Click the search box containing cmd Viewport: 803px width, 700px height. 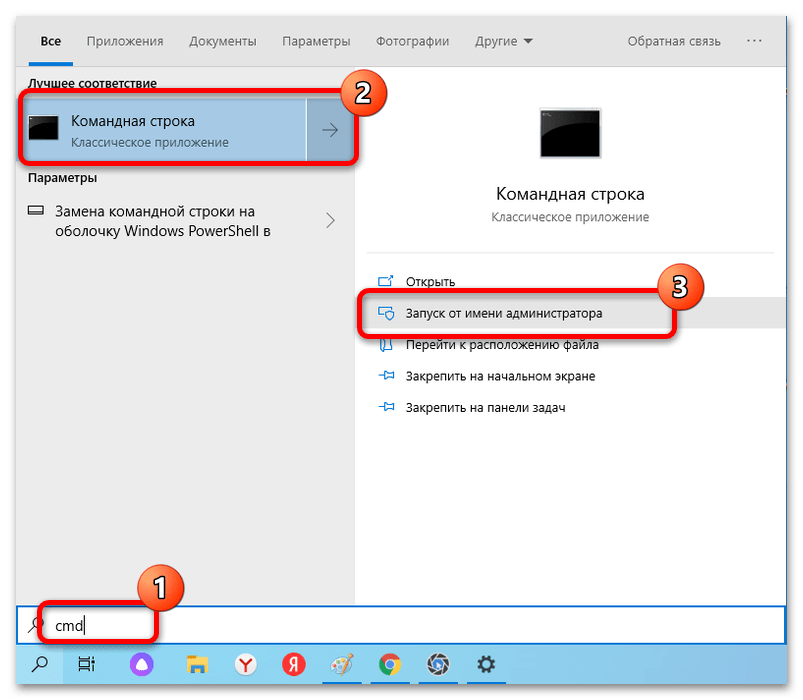coord(402,625)
